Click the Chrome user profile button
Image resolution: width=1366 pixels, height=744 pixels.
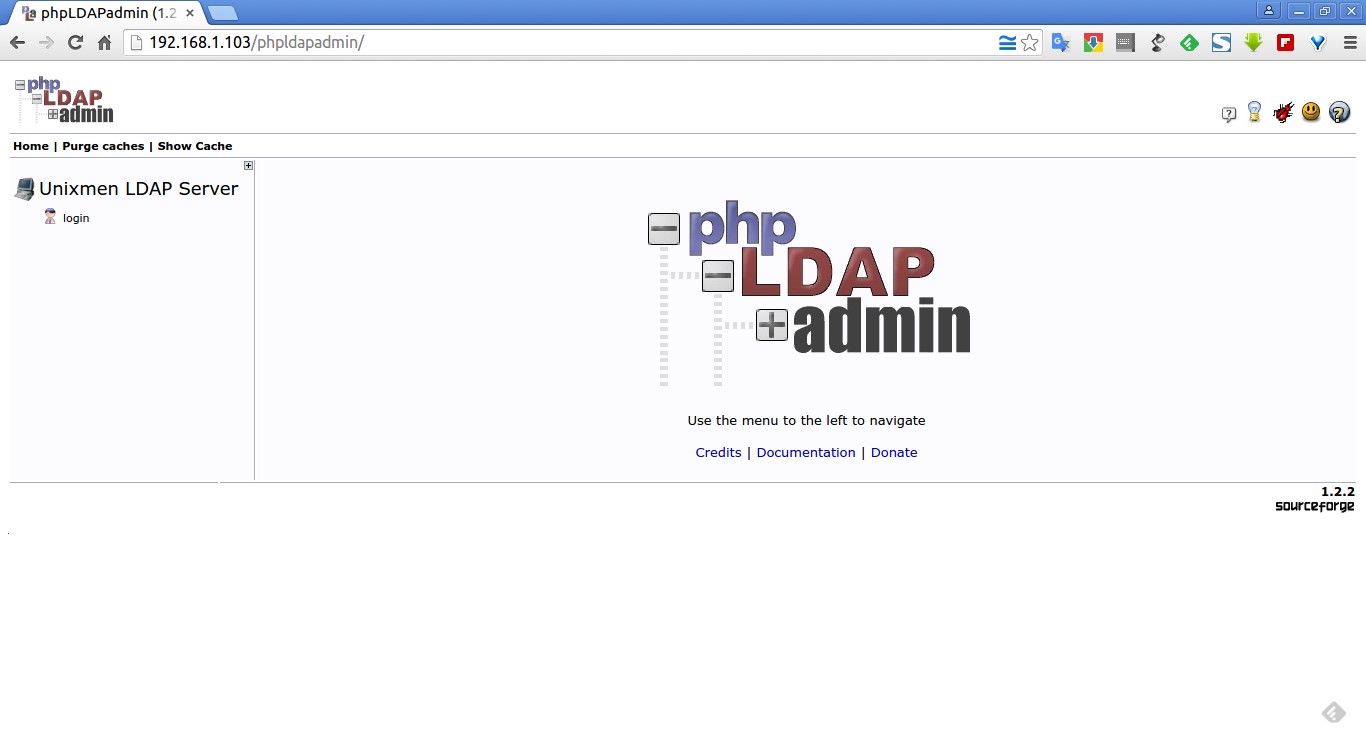(x=1269, y=11)
